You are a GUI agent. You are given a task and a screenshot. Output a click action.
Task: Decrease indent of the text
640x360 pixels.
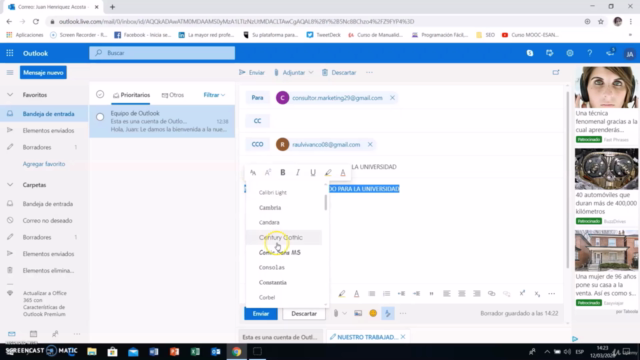tap(402, 293)
